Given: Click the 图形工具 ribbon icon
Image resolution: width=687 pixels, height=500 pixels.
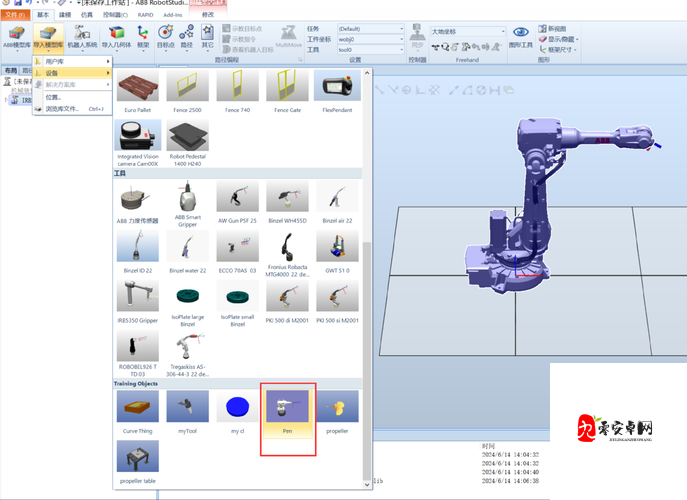Looking at the screenshot, I should pyautogui.click(x=521, y=37).
